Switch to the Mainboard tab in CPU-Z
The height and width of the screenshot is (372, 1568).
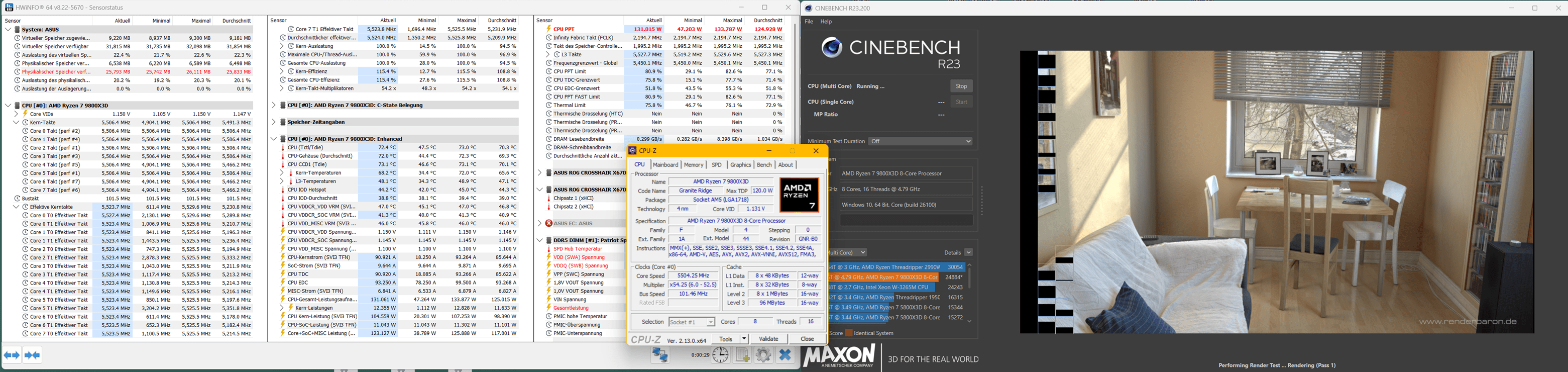click(665, 165)
